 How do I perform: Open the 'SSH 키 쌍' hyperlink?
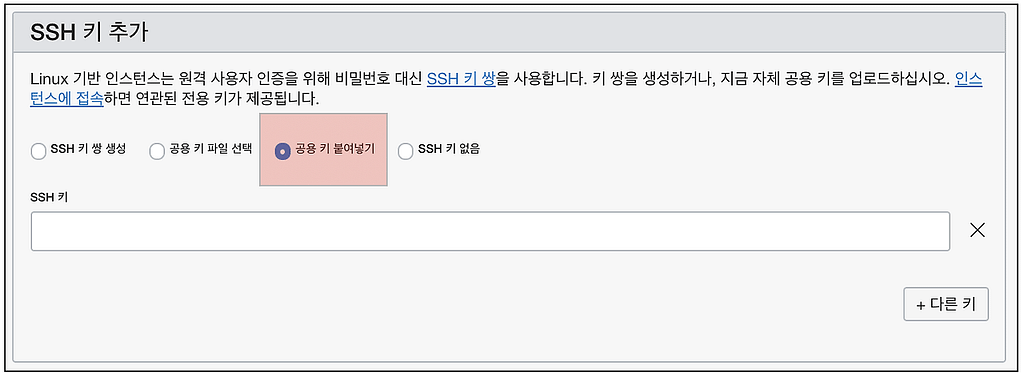pos(461,80)
